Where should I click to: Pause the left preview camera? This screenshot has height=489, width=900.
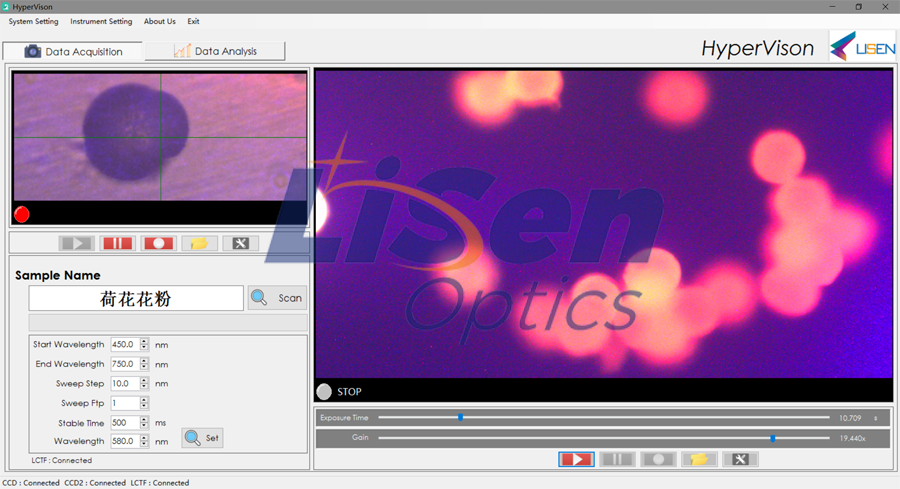coord(117,243)
